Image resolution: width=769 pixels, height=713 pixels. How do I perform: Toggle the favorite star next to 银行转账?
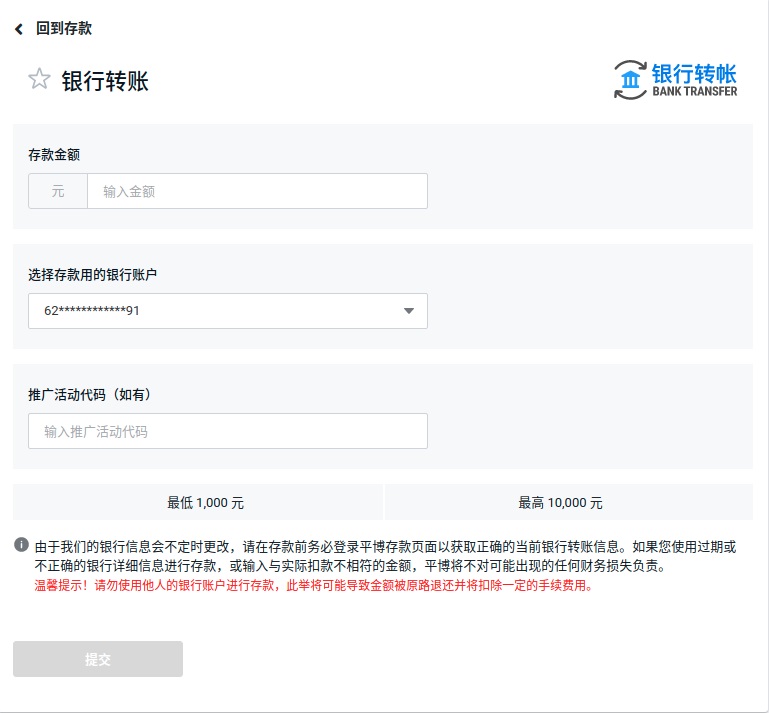point(39,80)
